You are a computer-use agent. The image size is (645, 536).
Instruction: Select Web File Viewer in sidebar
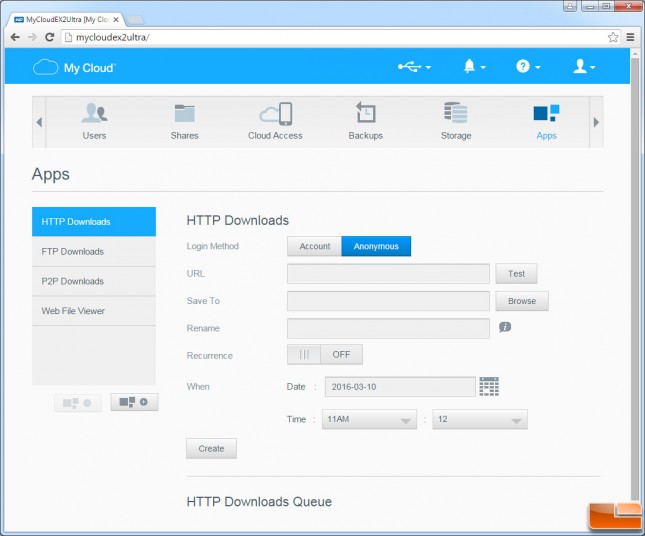(x=94, y=311)
